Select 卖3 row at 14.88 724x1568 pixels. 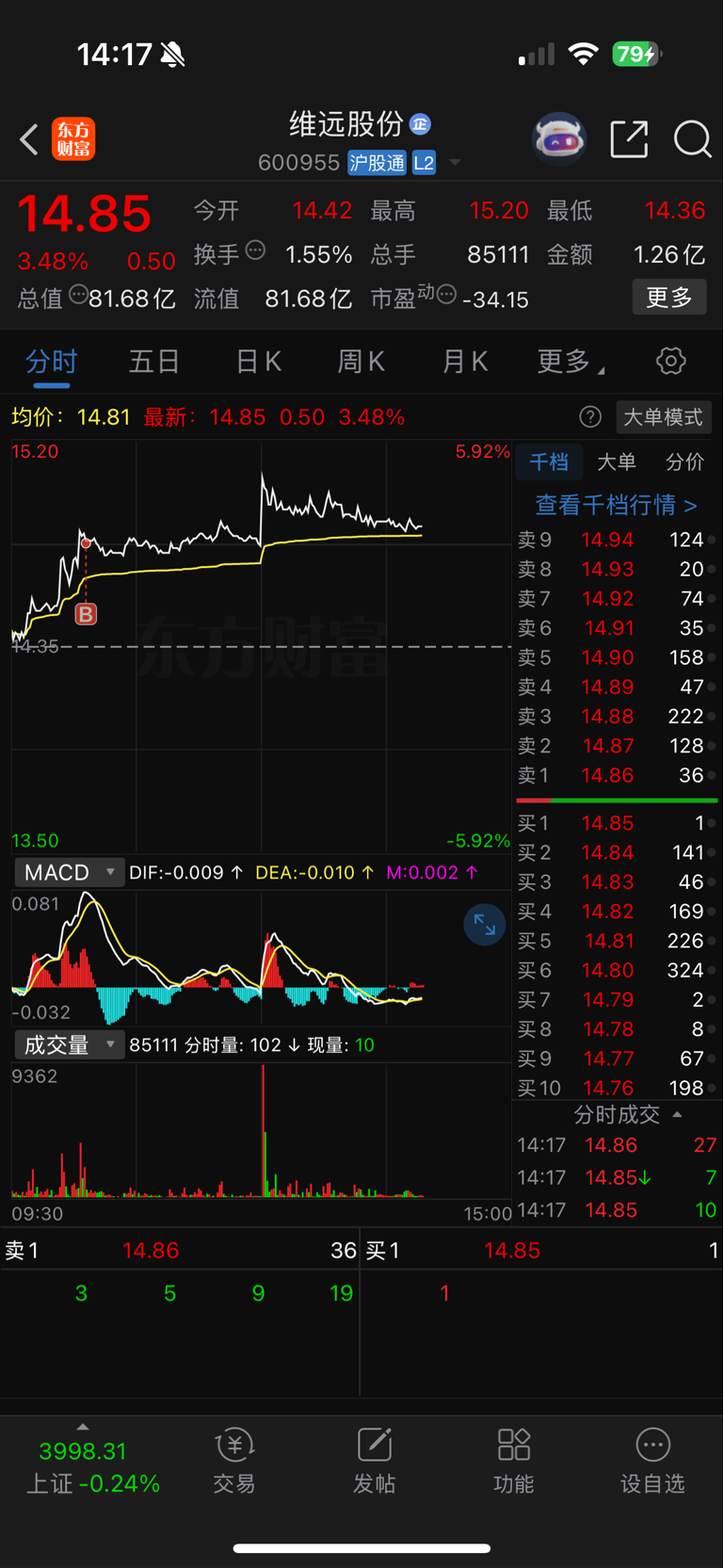(x=617, y=716)
